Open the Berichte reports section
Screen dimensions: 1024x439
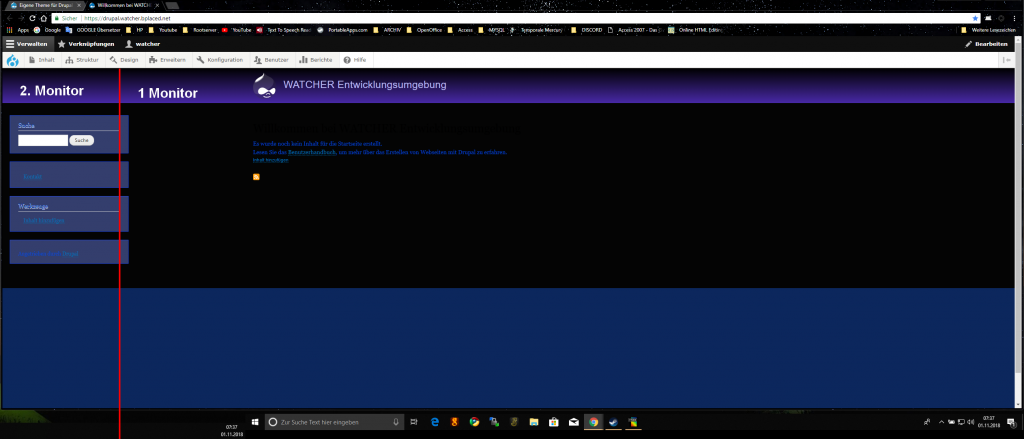(x=315, y=60)
